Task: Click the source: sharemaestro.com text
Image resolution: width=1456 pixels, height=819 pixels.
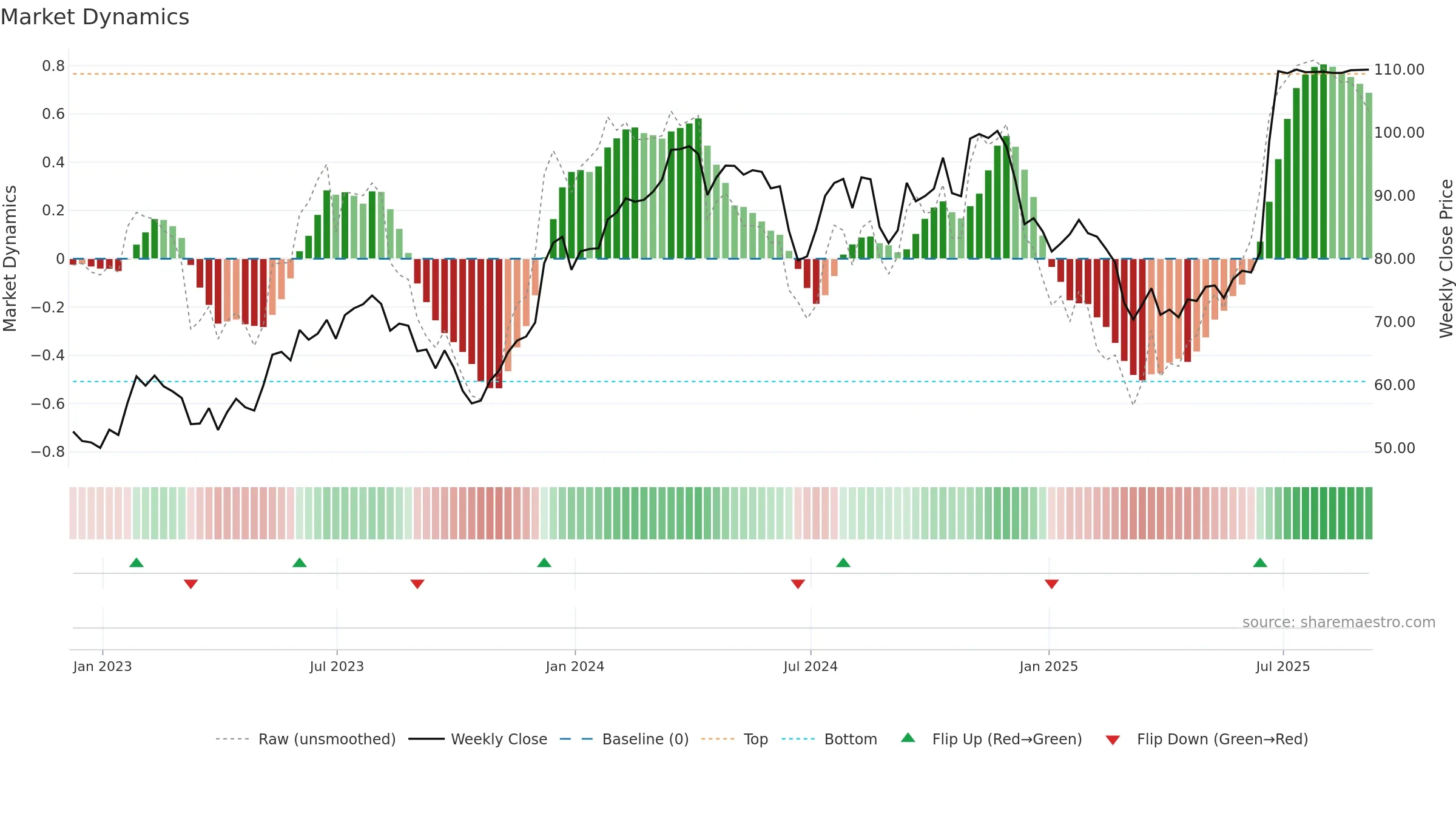Action: click(1339, 622)
